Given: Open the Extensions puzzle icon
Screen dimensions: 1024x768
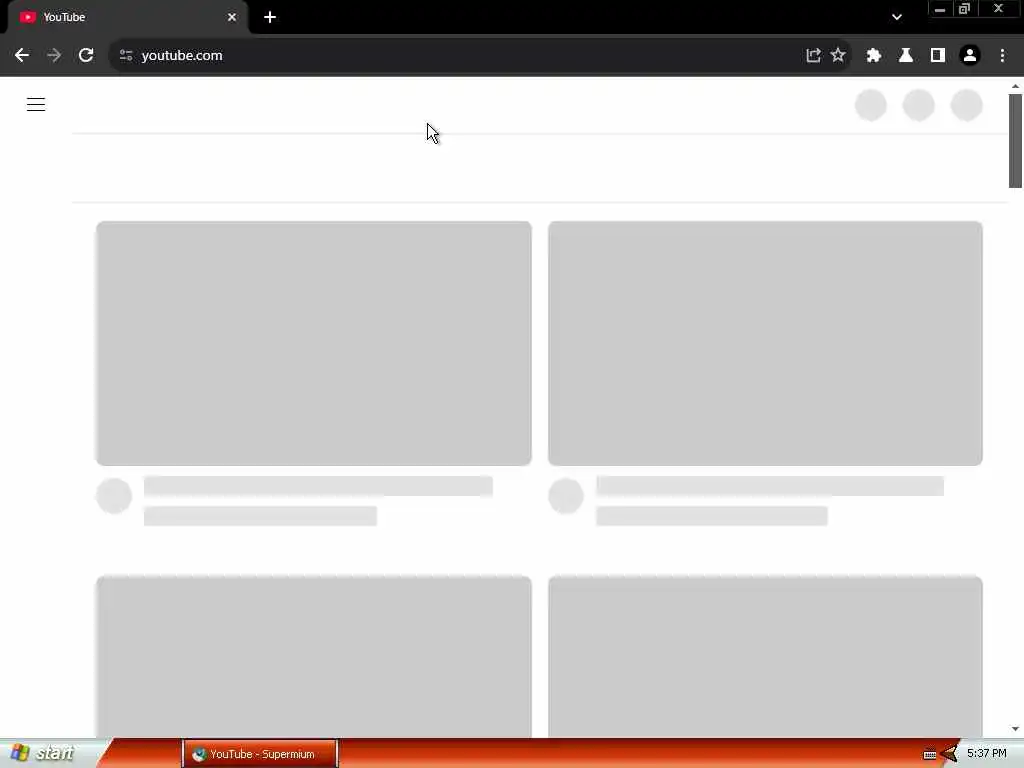Looking at the screenshot, I should 874,56.
